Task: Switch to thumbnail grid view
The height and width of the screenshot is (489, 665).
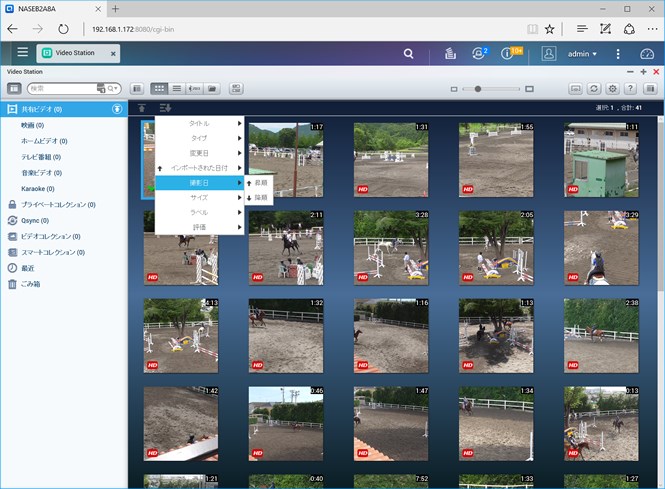Action: pos(159,89)
